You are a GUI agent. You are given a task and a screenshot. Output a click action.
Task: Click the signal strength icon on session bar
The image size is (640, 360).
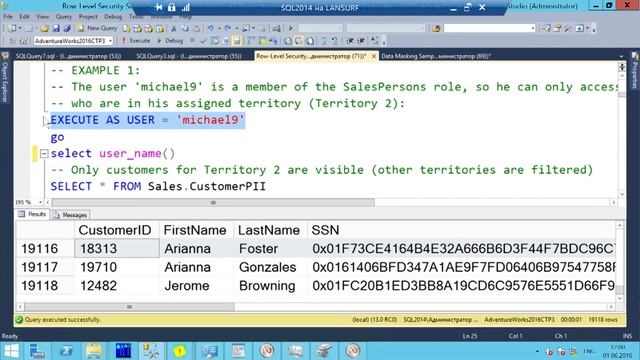coord(186,7)
